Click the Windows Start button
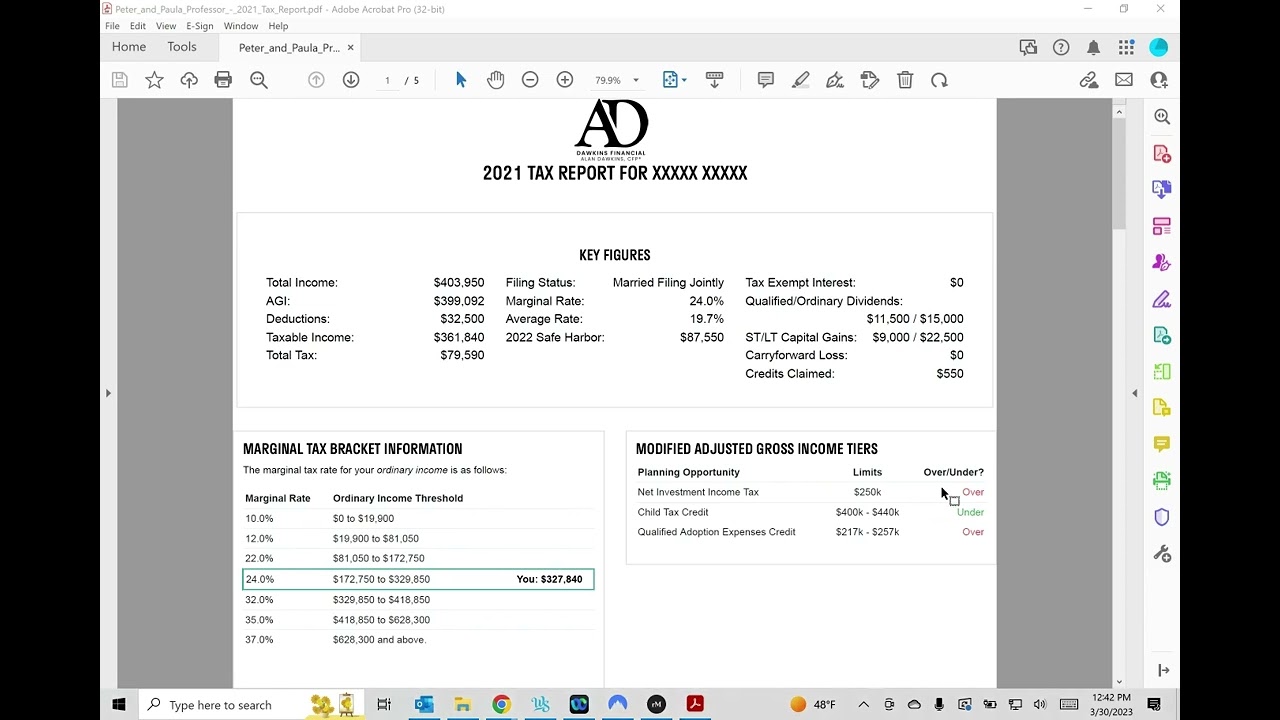Screen dimensions: 1280x720 [x=119, y=705]
